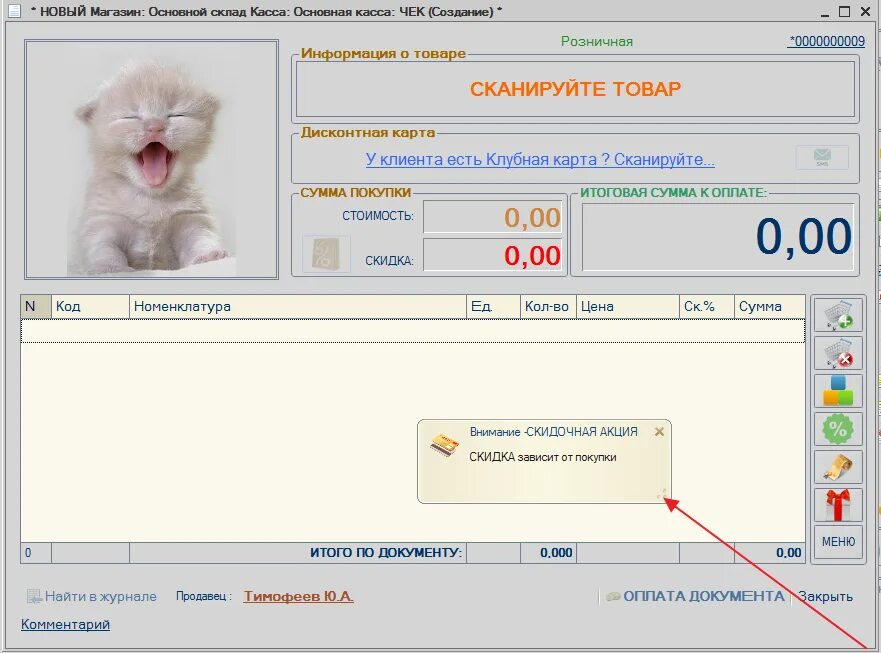Click the СКИДКА value field

tap(493, 255)
